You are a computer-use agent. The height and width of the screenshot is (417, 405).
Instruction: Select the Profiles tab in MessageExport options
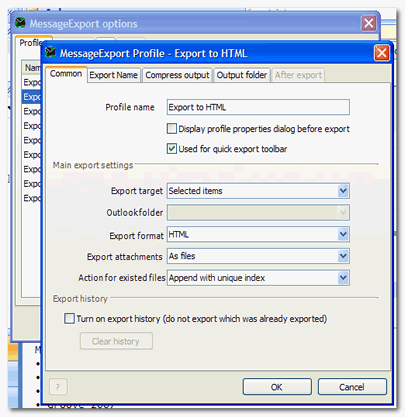pyautogui.click(x=30, y=43)
